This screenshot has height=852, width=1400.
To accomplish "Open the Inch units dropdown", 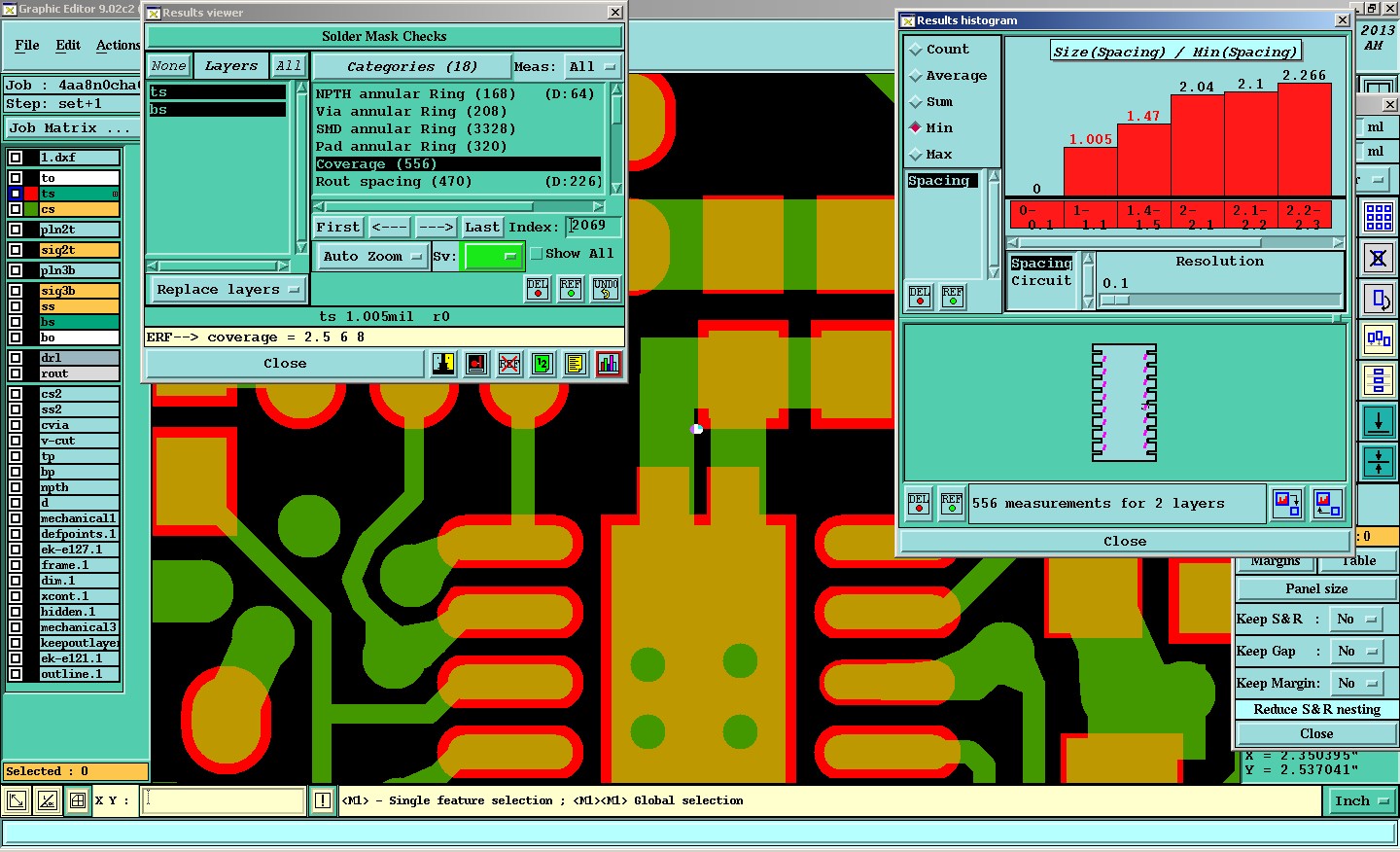I will point(1361,801).
